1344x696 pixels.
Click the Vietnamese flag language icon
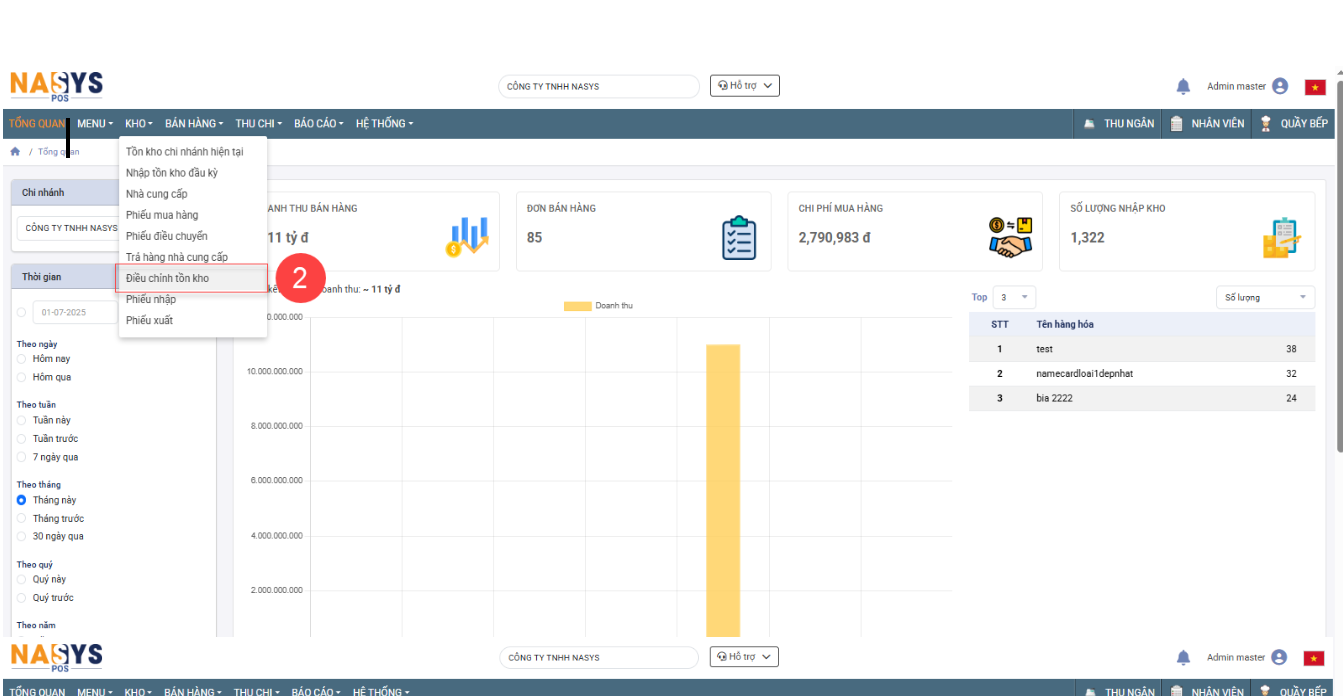tap(1314, 87)
